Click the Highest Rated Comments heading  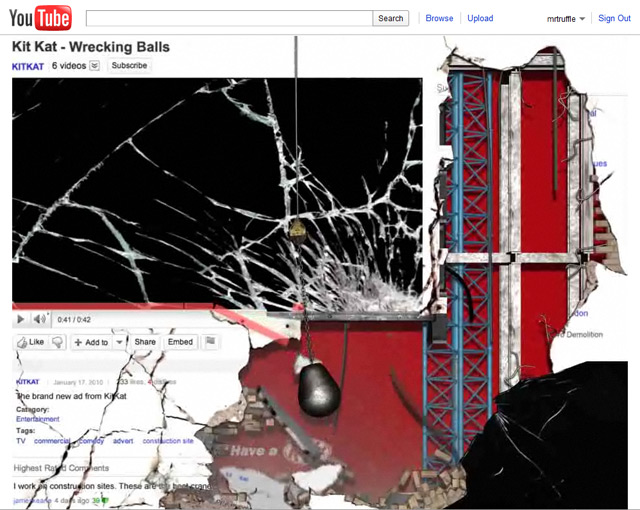61,468
